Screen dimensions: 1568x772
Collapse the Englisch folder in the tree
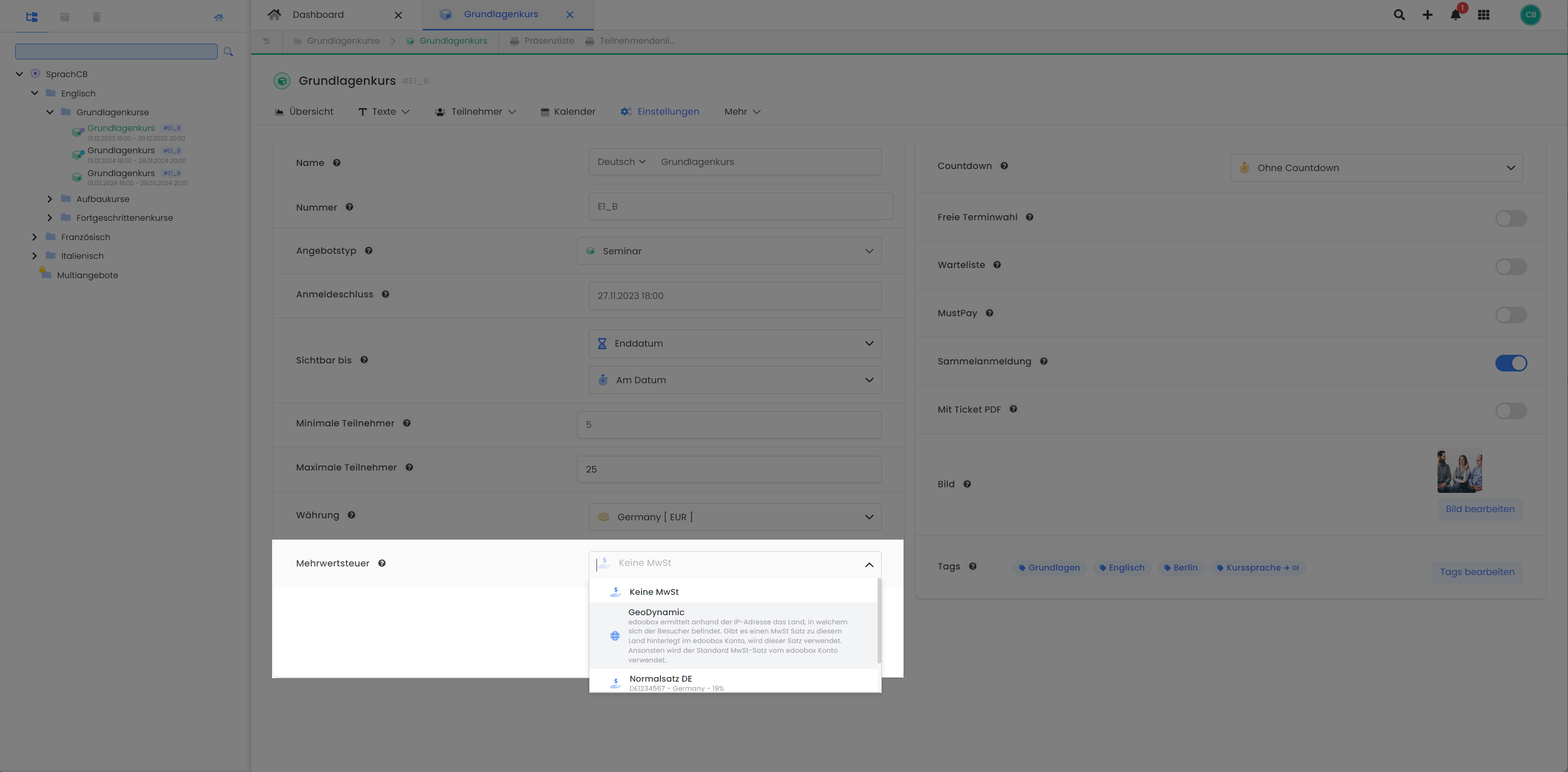[35, 92]
